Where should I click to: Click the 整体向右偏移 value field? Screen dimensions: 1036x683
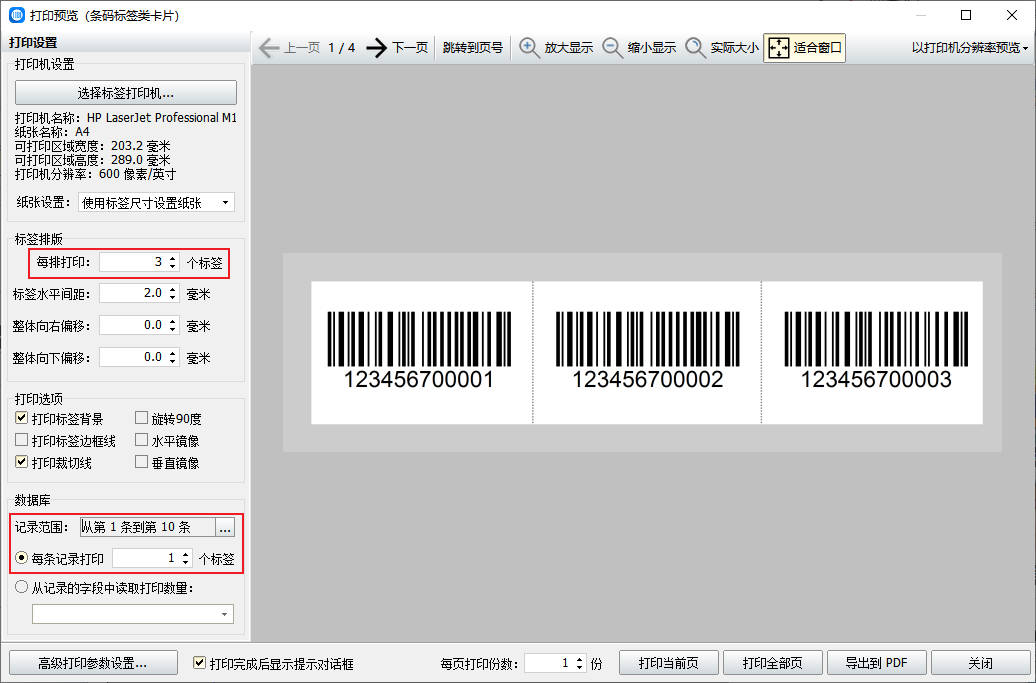132,325
